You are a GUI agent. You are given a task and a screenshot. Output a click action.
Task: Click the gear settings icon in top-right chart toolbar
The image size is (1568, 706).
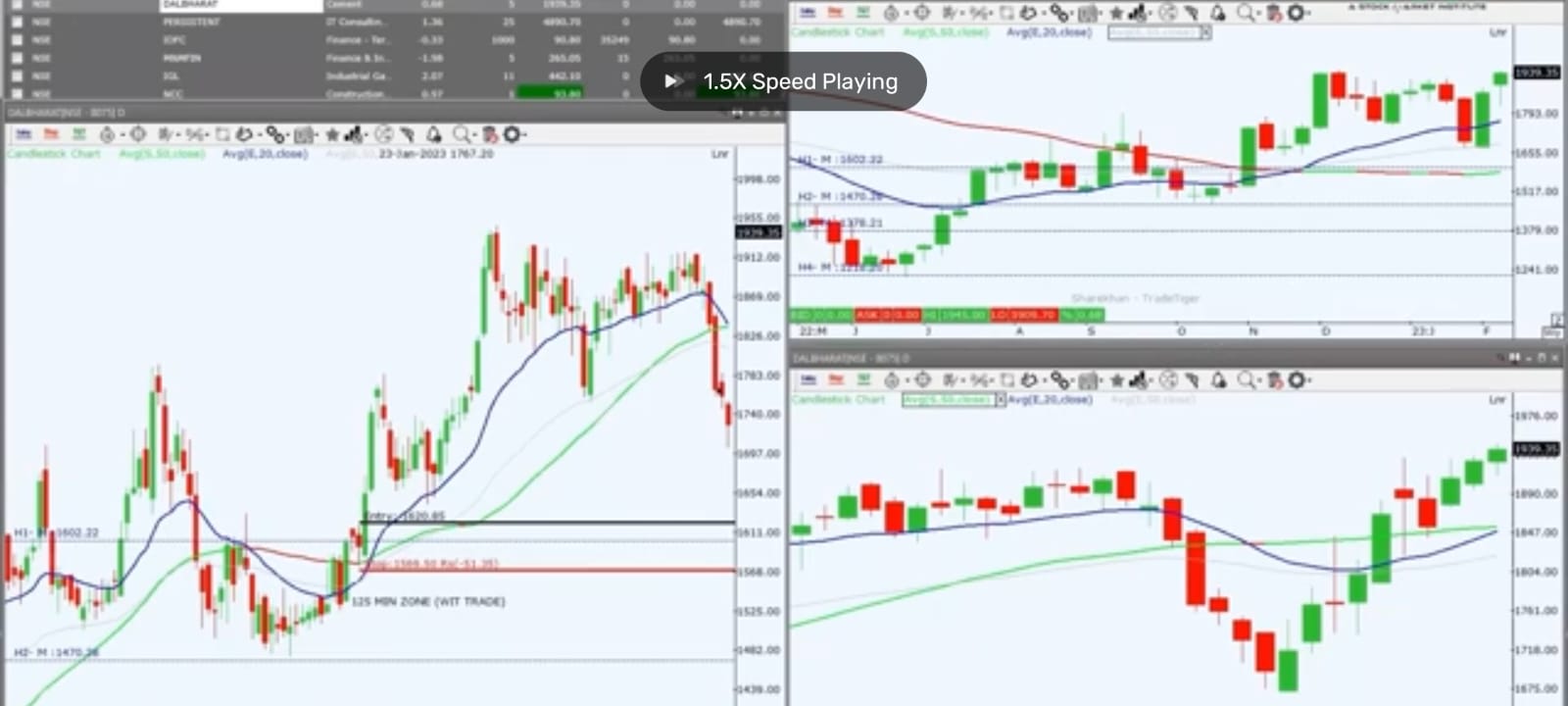pyautogui.click(x=1296, y=13)
